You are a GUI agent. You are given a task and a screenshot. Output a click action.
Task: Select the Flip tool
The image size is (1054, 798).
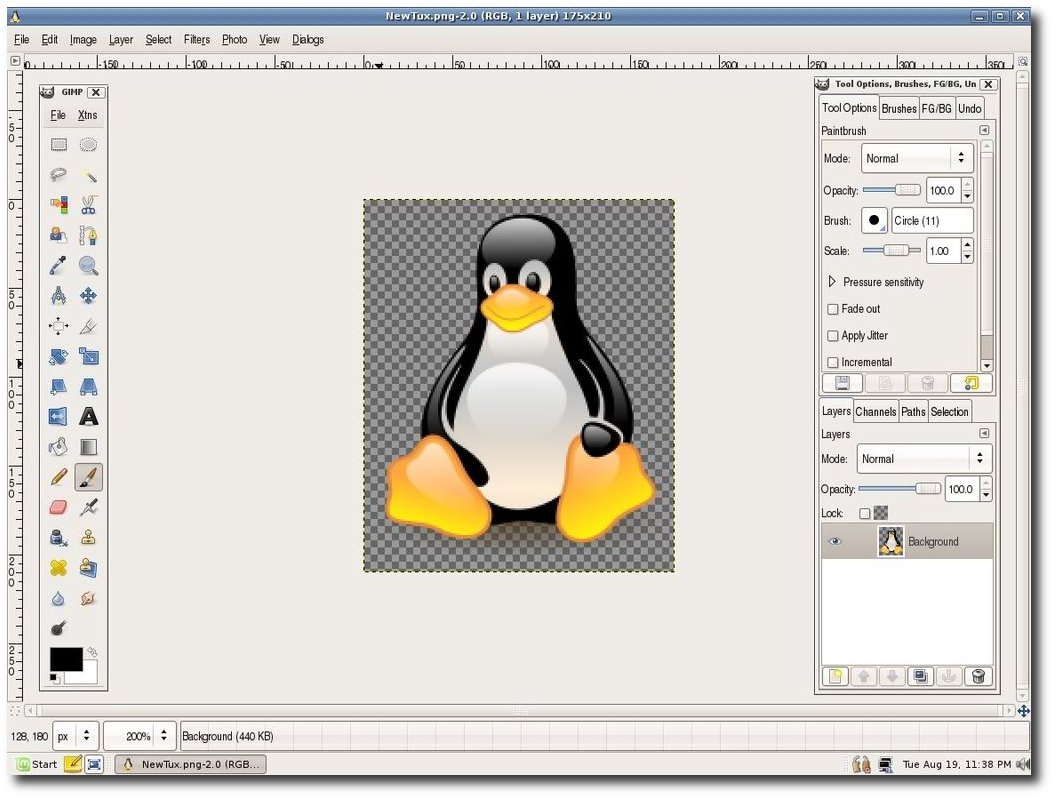[x=58, y=417]
